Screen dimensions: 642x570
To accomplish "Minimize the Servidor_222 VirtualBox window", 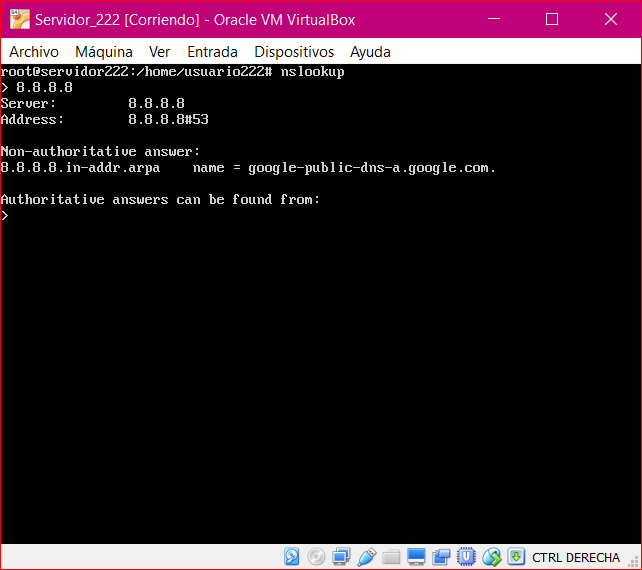I will coord(494,19).
